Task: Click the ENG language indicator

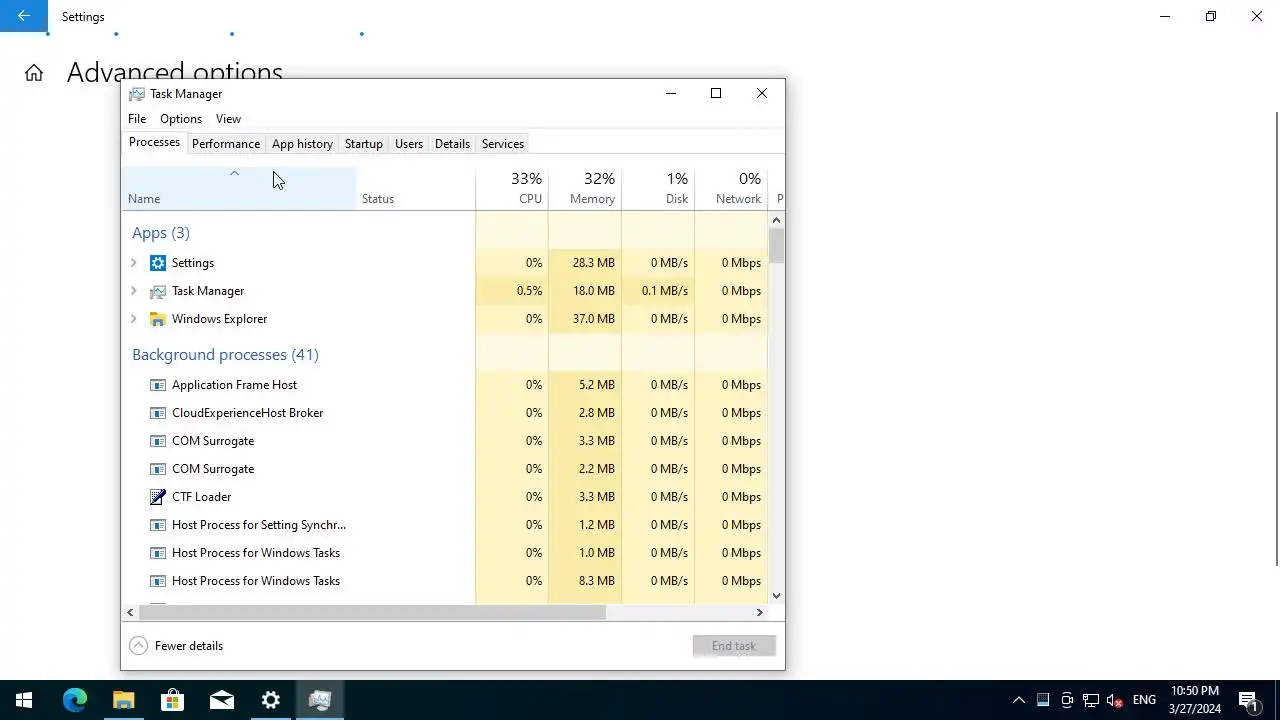Action: [x=1144, y=700]
